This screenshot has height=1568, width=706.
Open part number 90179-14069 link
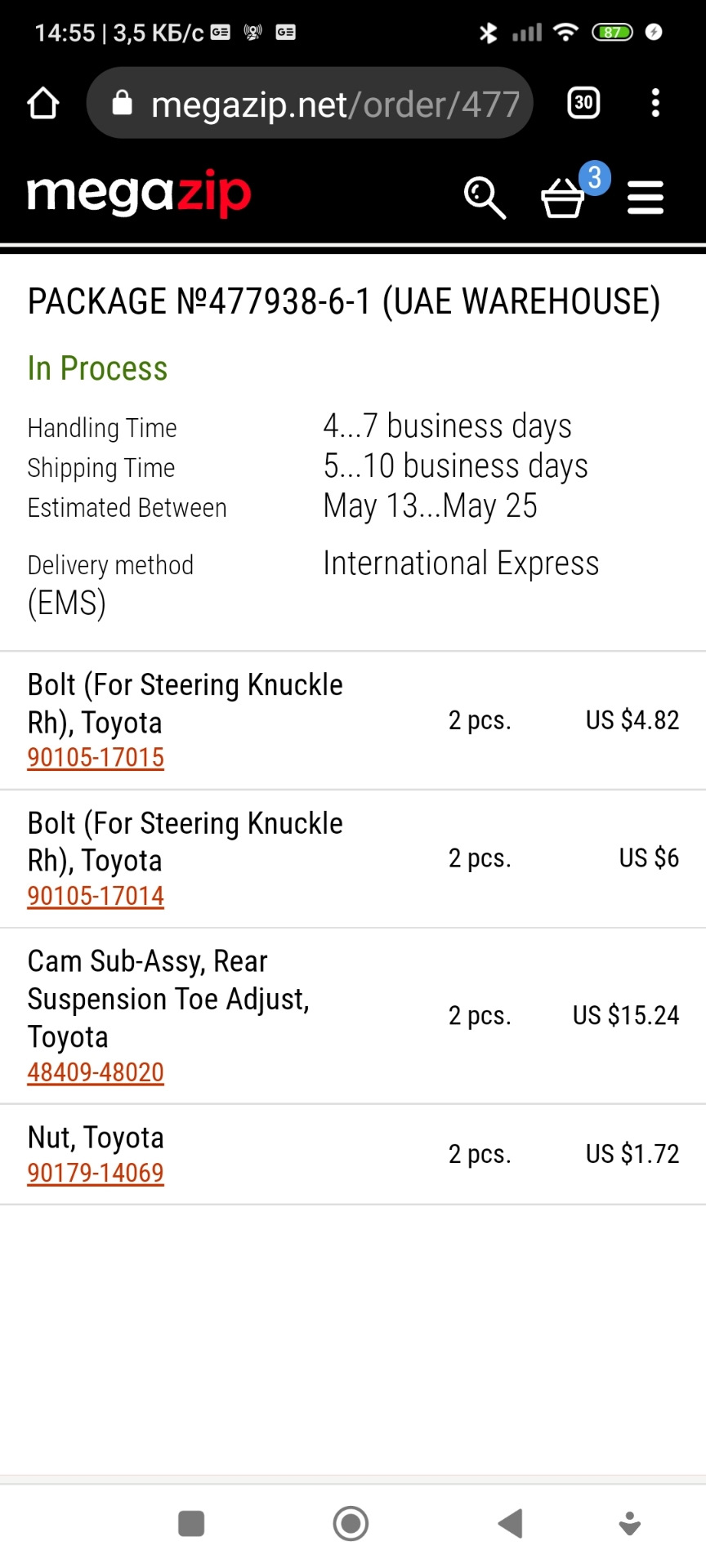pos(96,1173)
